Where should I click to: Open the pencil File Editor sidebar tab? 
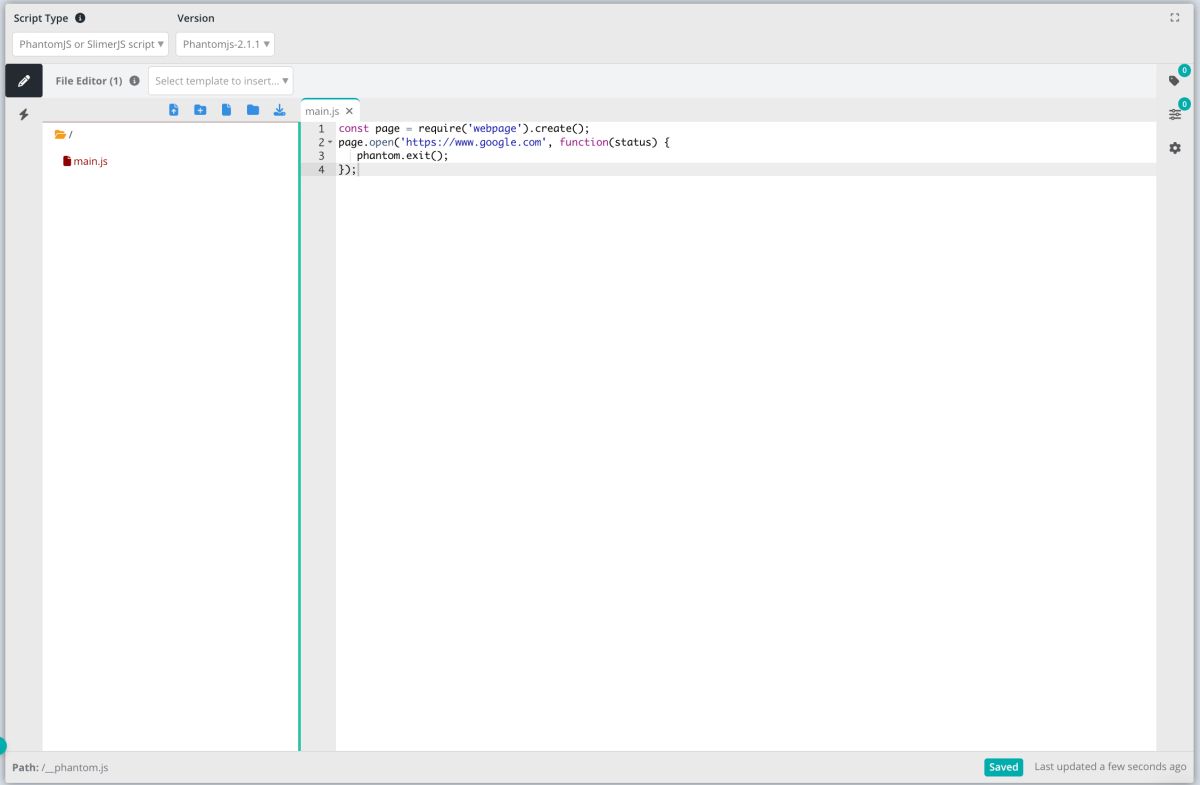[x=24, y=80]
